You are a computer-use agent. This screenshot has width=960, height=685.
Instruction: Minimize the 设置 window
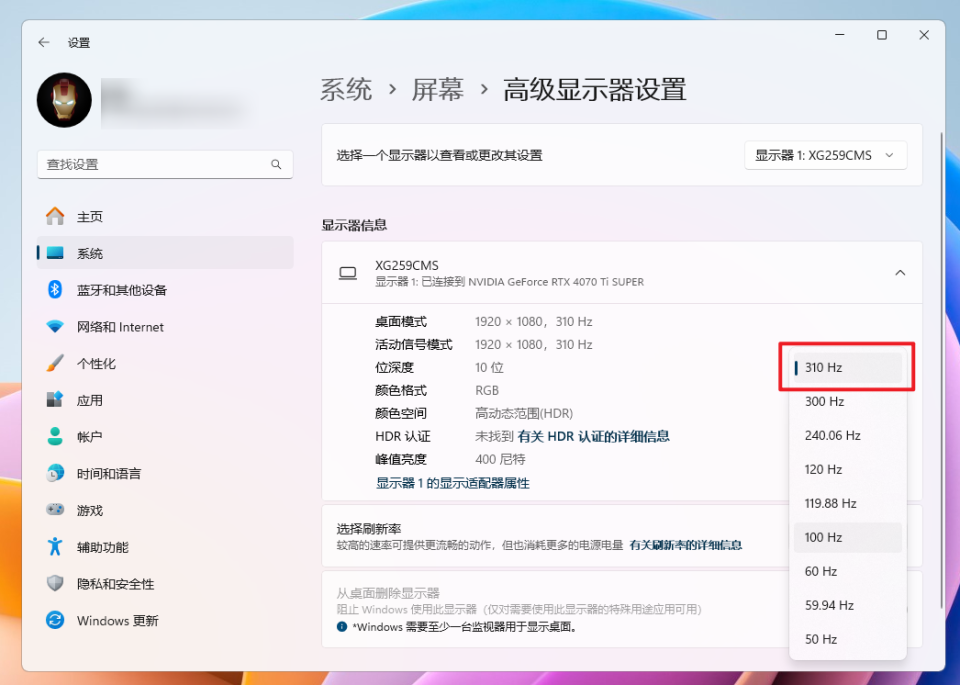click(839, 35)
